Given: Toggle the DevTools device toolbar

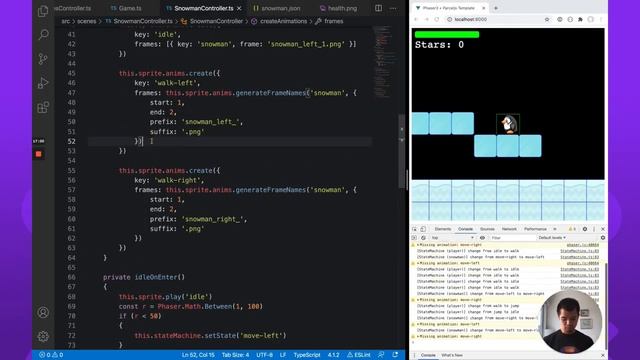Looking at the screenshot, I should 423,229.
